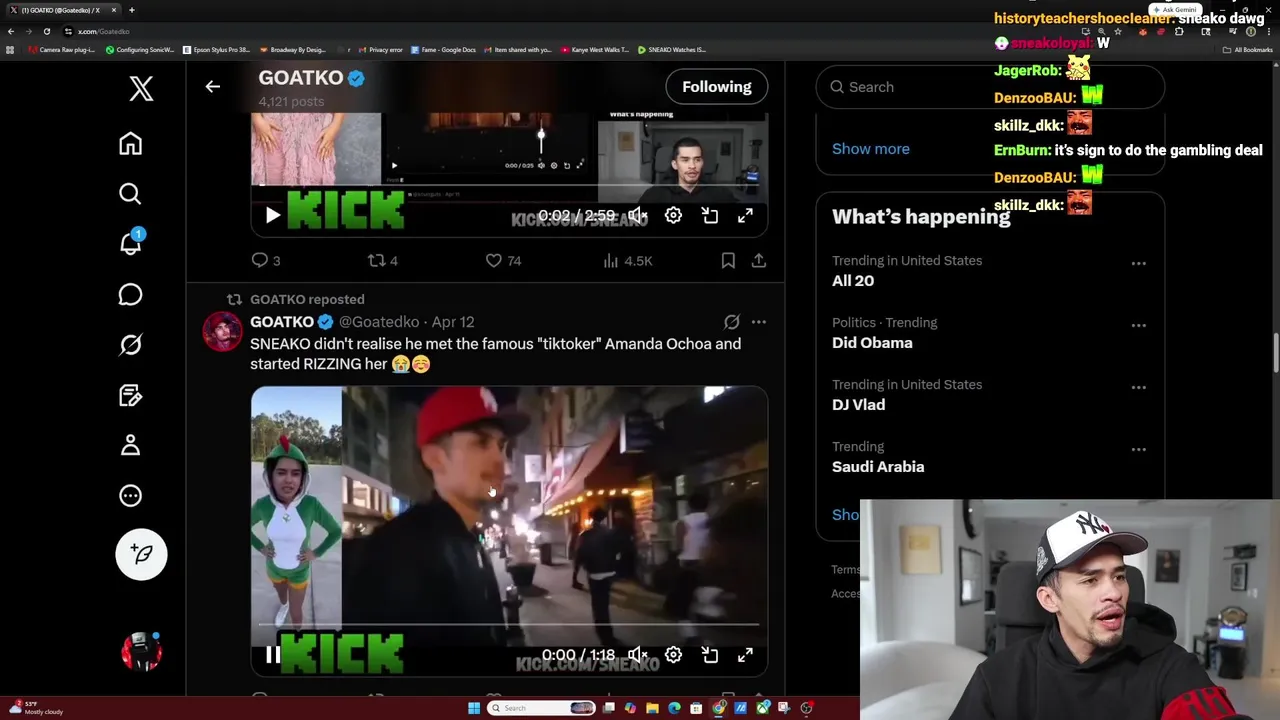Open the Fame - Google Docs bookmark
Screen dimensions: 1280x720
pyautogui.click(x=442, y=49)
